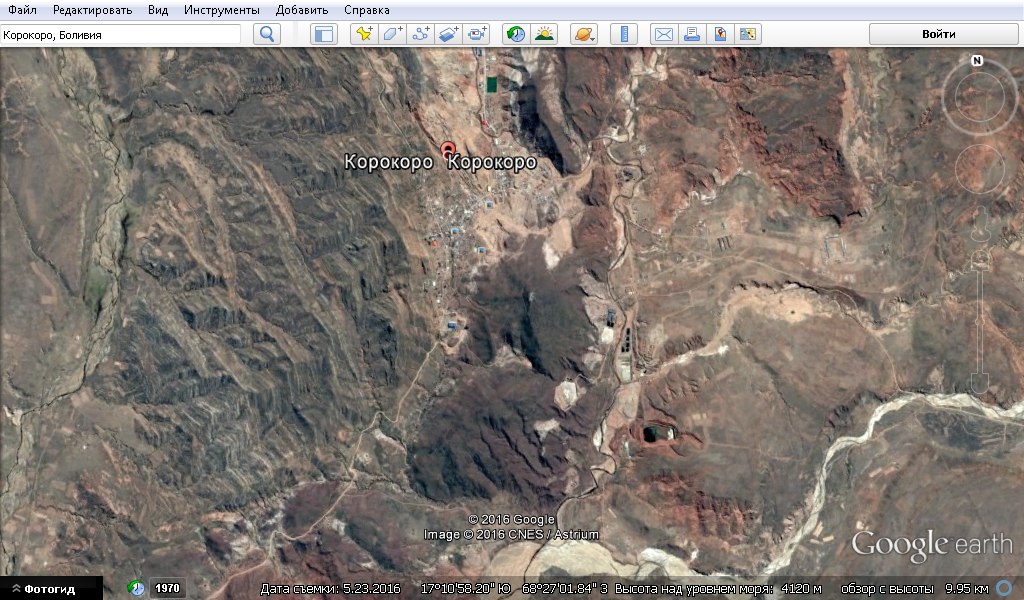Viewport: 1024px width, 600px height.
Task: Open the Вид menu
Action: [157, 10]
